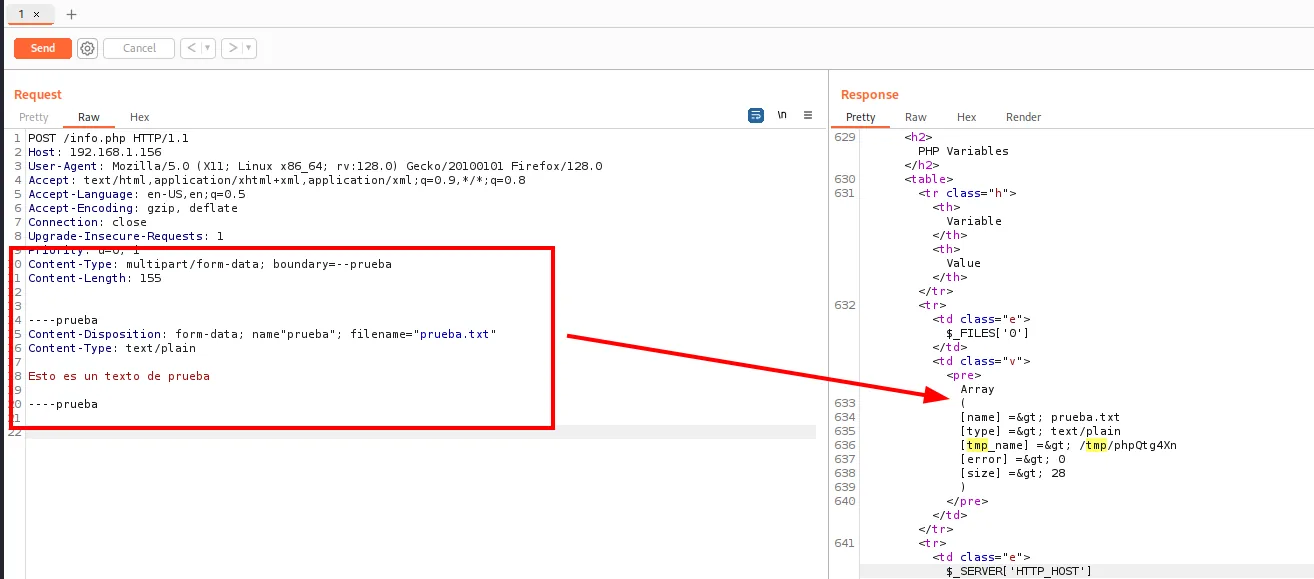The height and width of the screenshot is (579, 1314).
Task: Click '[error] => 0' response line
Action: (x=1012, y=459)
